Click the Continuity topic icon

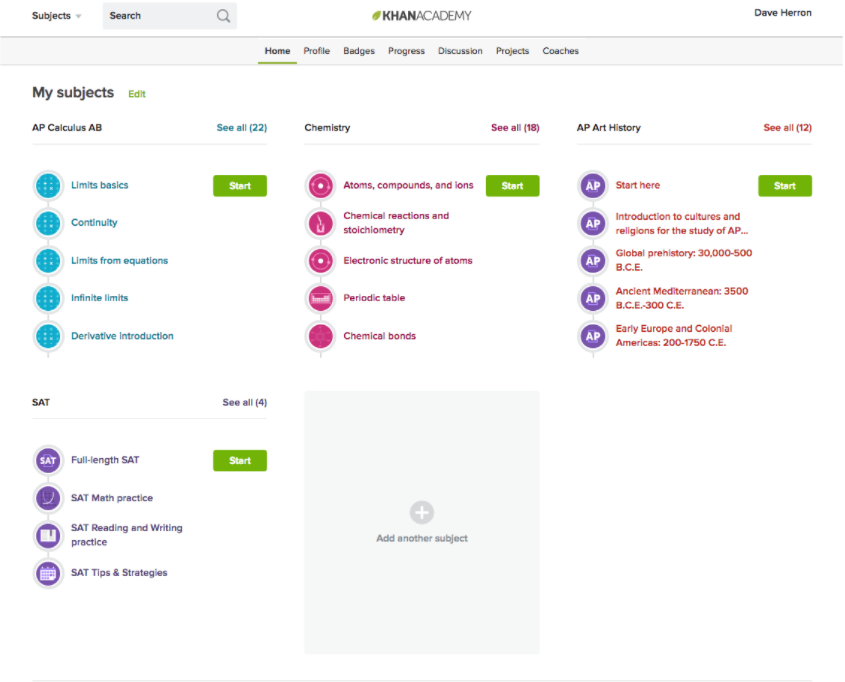pyautogui.click(x=48, y=223)
